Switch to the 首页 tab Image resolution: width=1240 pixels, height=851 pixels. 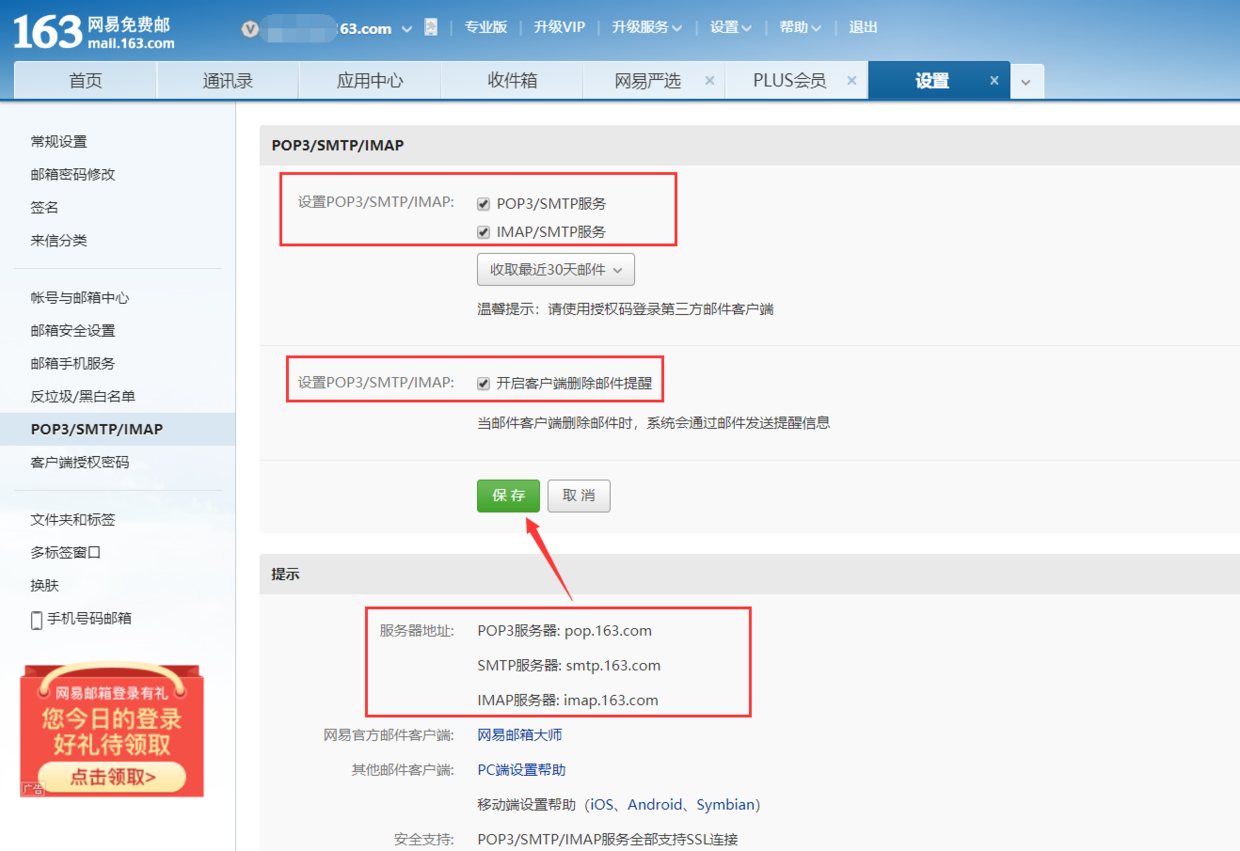coord(86,81)
